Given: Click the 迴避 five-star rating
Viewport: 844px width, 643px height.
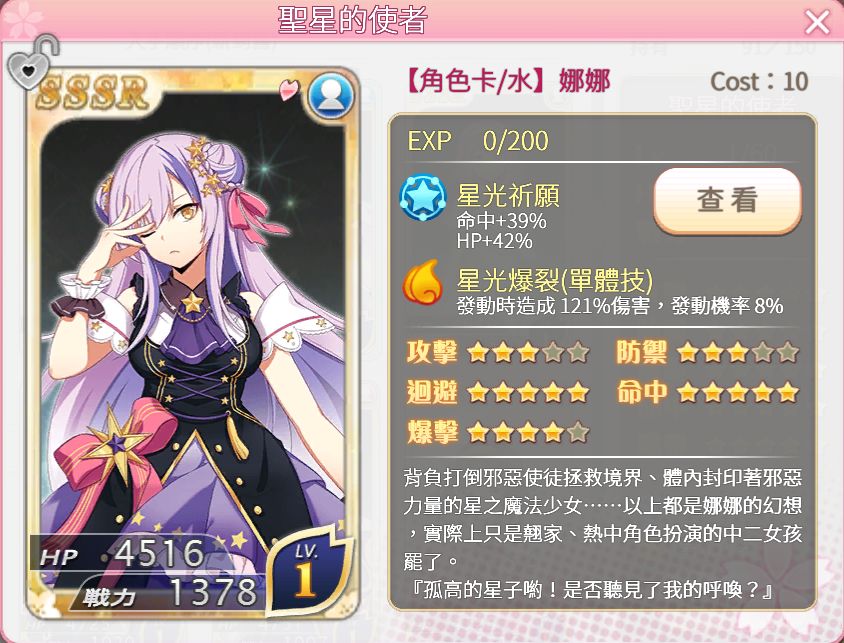Looking at the screenshot, I should pos(498,392).
